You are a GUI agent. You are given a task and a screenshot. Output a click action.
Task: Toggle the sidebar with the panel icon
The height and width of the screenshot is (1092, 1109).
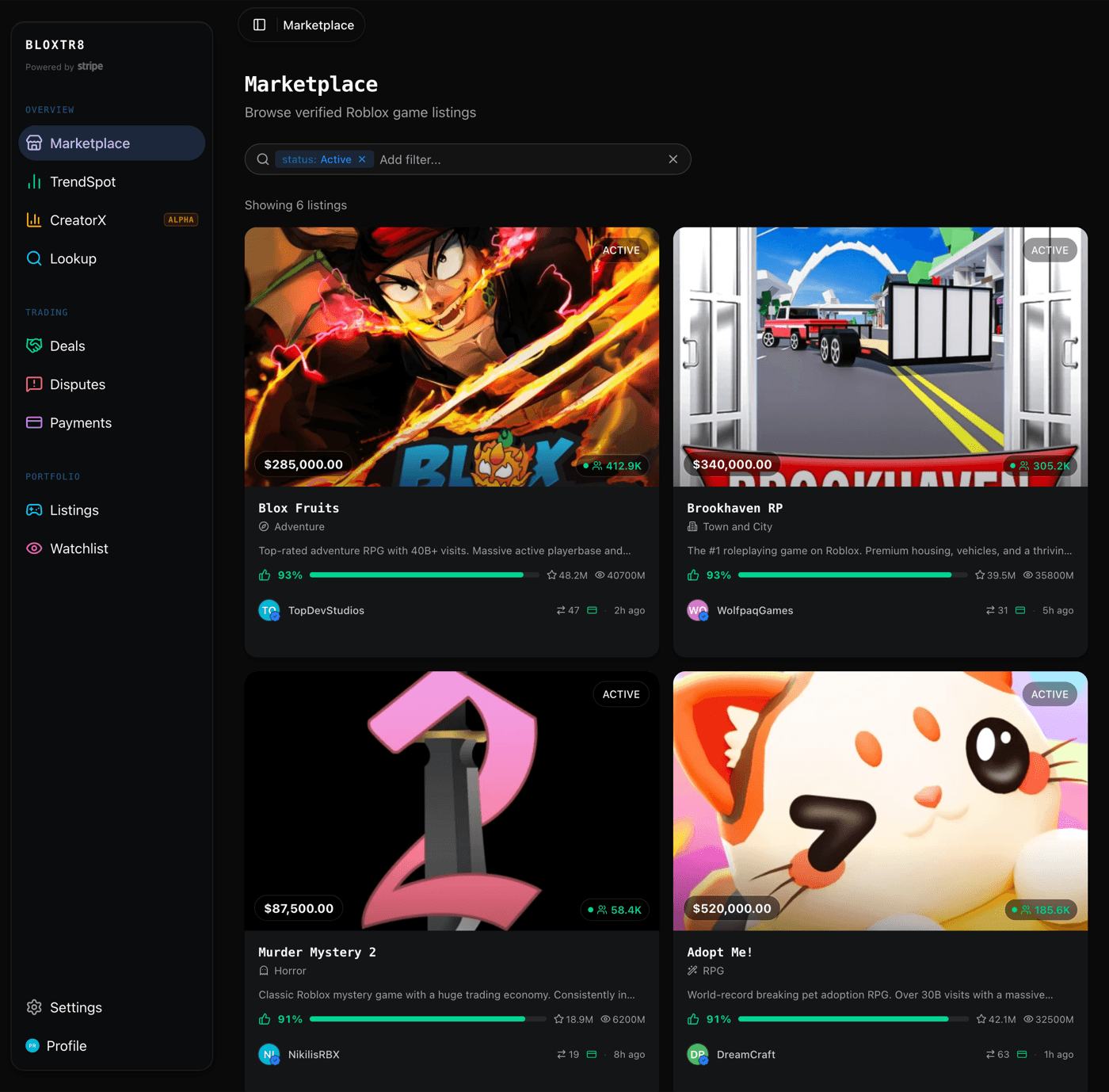pos(259,25)
